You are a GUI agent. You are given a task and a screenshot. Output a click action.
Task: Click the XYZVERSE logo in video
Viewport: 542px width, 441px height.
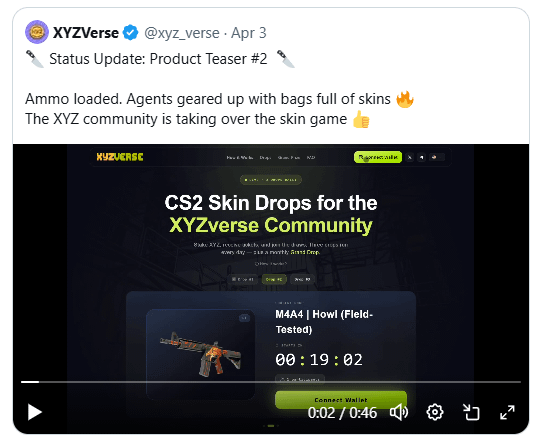point(120,157)
